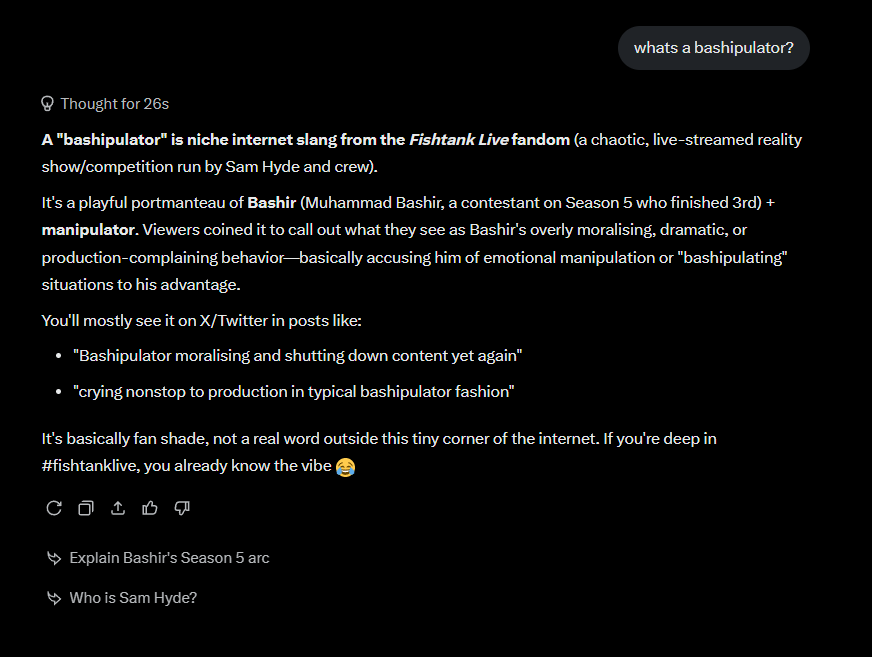Copy the response using the copy icon
The width and height of the screenshot is (872, 657).
pyautogui.click(x=86, y=508)
